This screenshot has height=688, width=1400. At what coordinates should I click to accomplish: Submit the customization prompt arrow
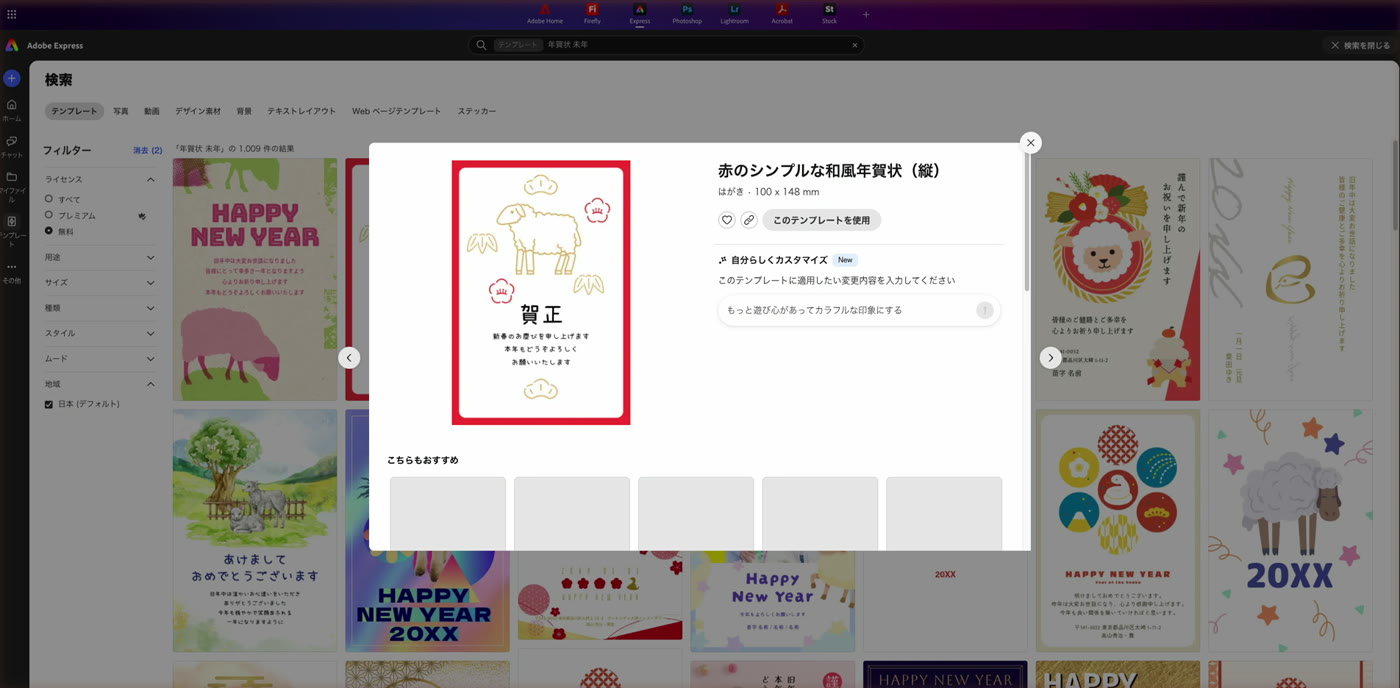(x=985, y=310)
